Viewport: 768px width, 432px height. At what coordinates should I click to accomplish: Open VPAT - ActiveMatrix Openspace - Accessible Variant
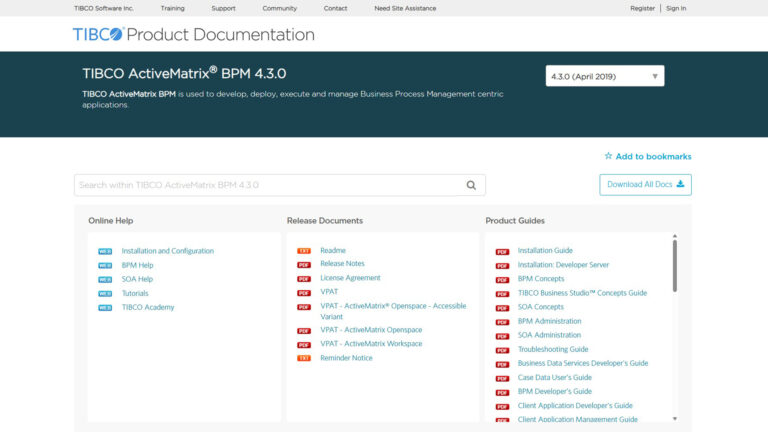coord(393,311)
